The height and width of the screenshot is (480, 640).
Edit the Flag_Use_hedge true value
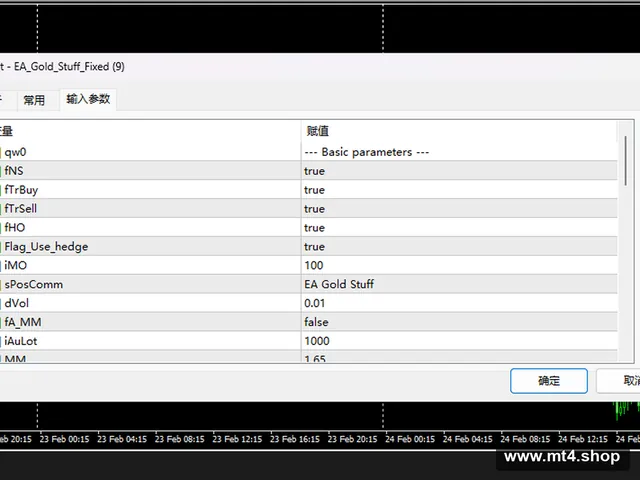[459, 247]
